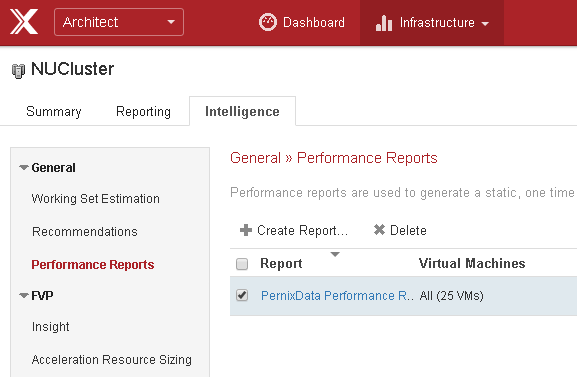This screenshot has height=377, width=577.
Task: Open the Infrastructure menu
Action: [432, 23]
